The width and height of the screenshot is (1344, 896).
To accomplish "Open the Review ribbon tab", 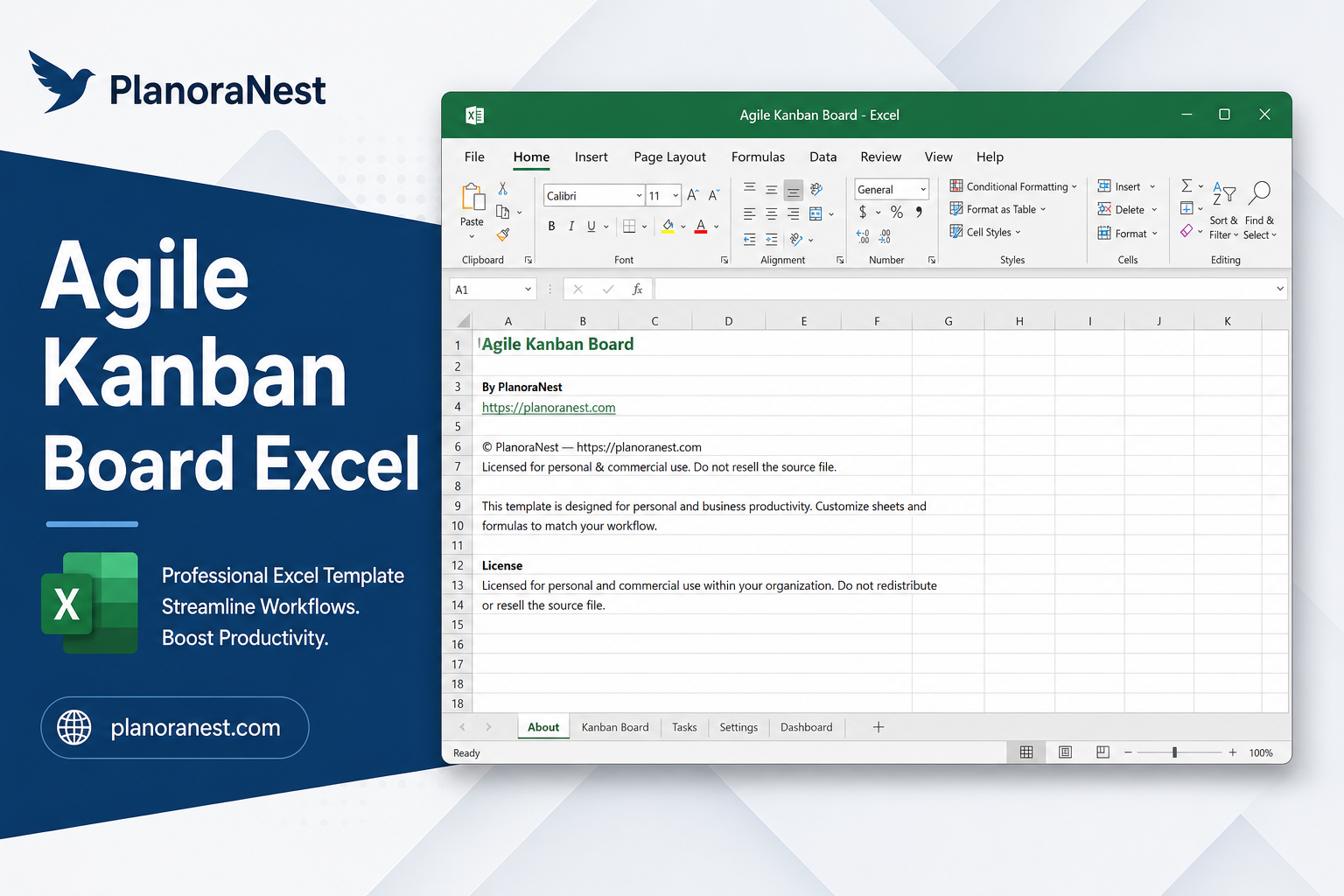I will (x=881, y=157).
